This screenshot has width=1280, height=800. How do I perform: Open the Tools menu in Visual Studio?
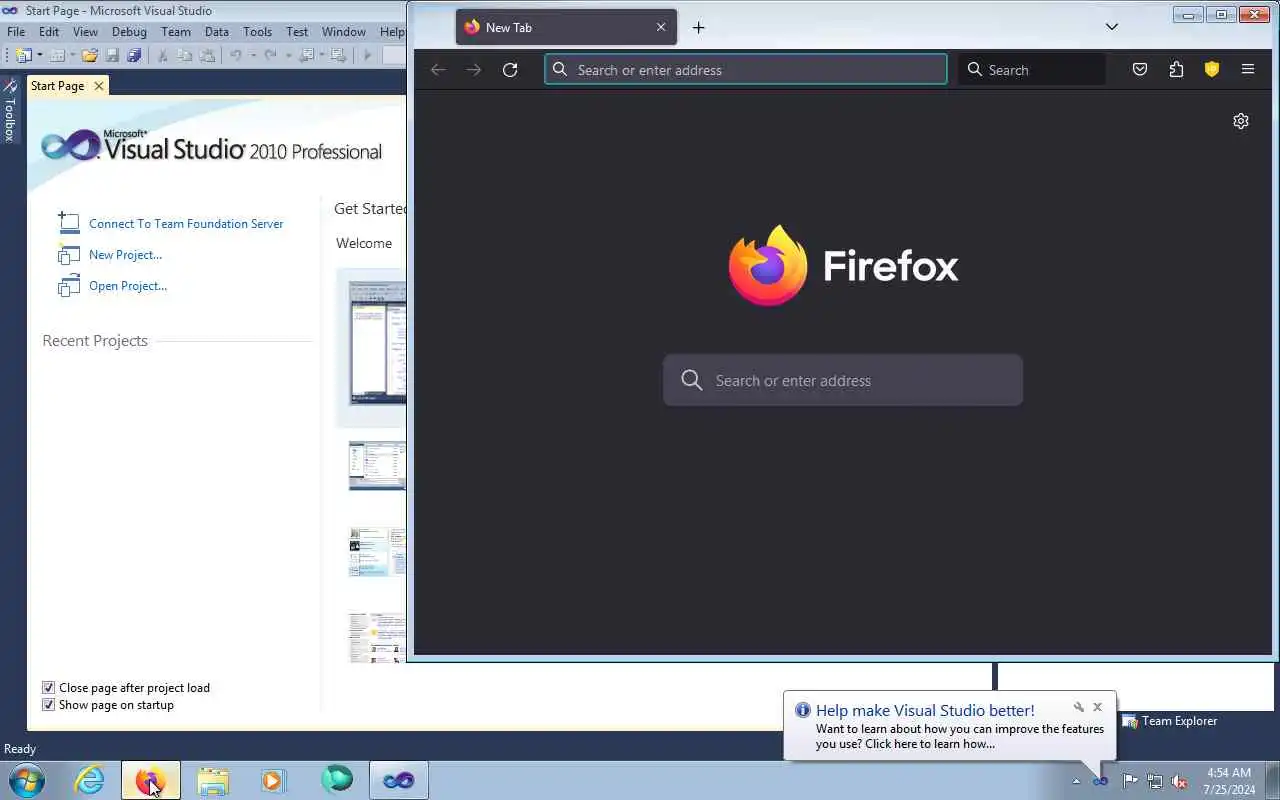257,32
